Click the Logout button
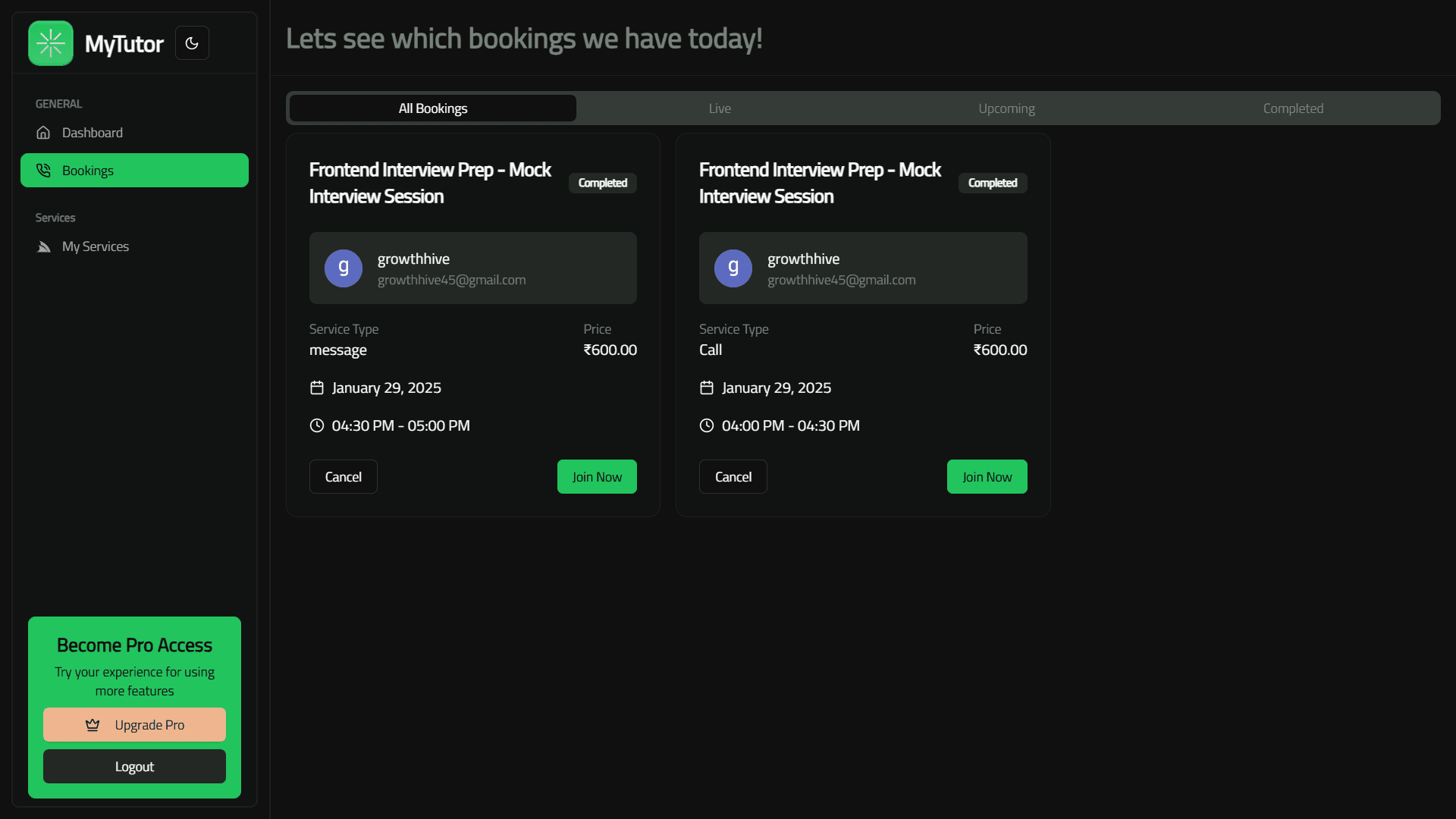Viewport: 1456px width, 819px height. click(x=134, y=767)
